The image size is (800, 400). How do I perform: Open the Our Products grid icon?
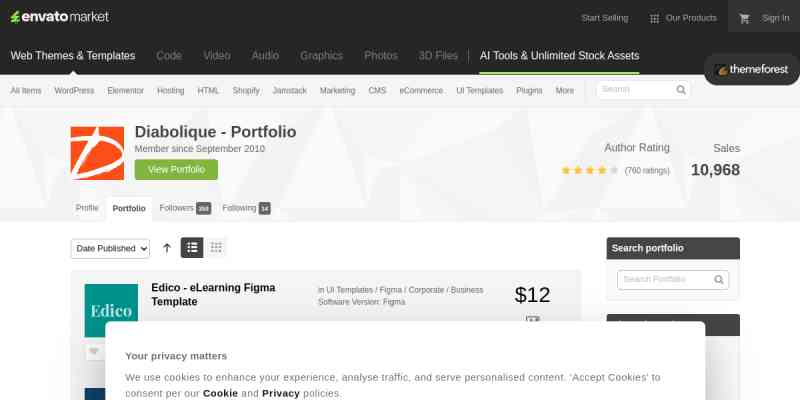tap(654, 19)
